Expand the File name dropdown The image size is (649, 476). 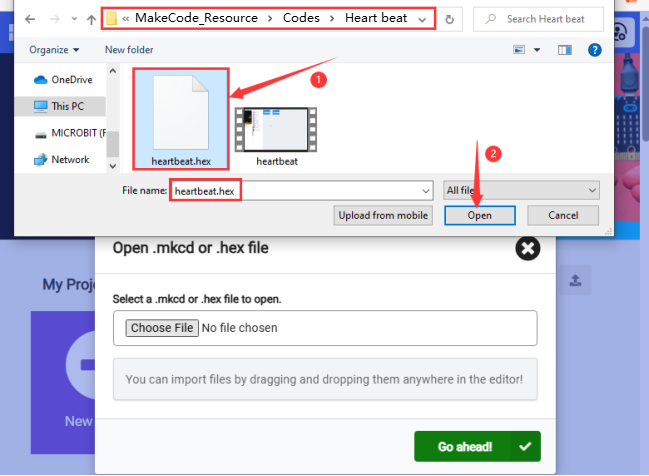425,191
